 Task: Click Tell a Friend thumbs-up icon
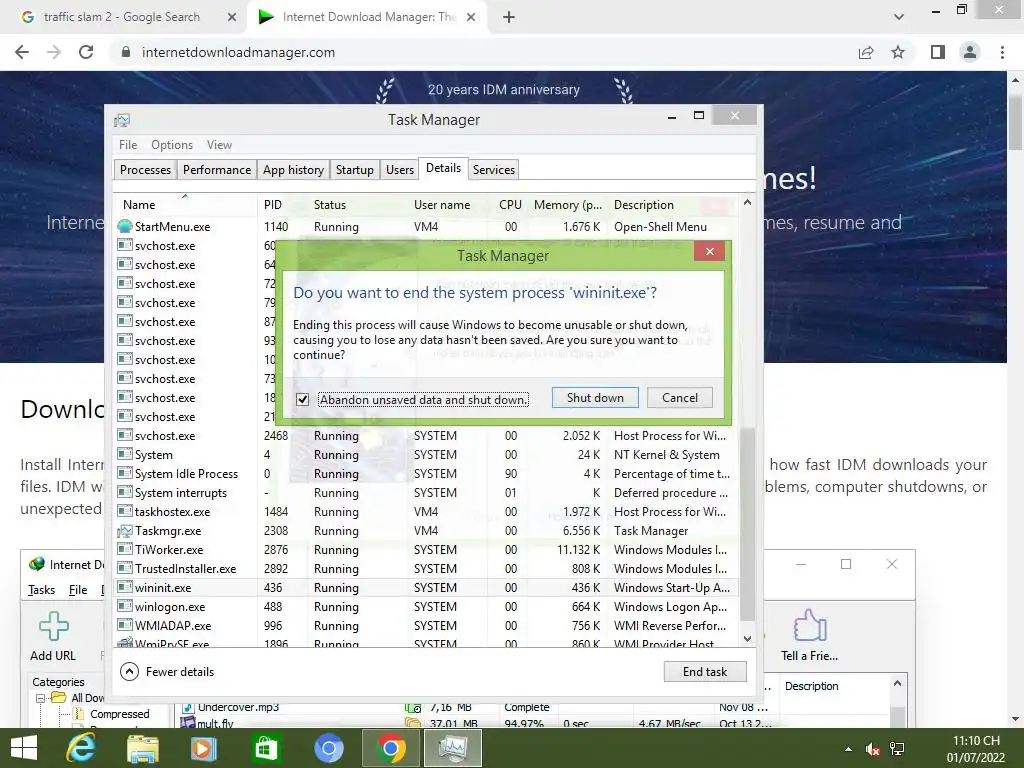[810, 626]
